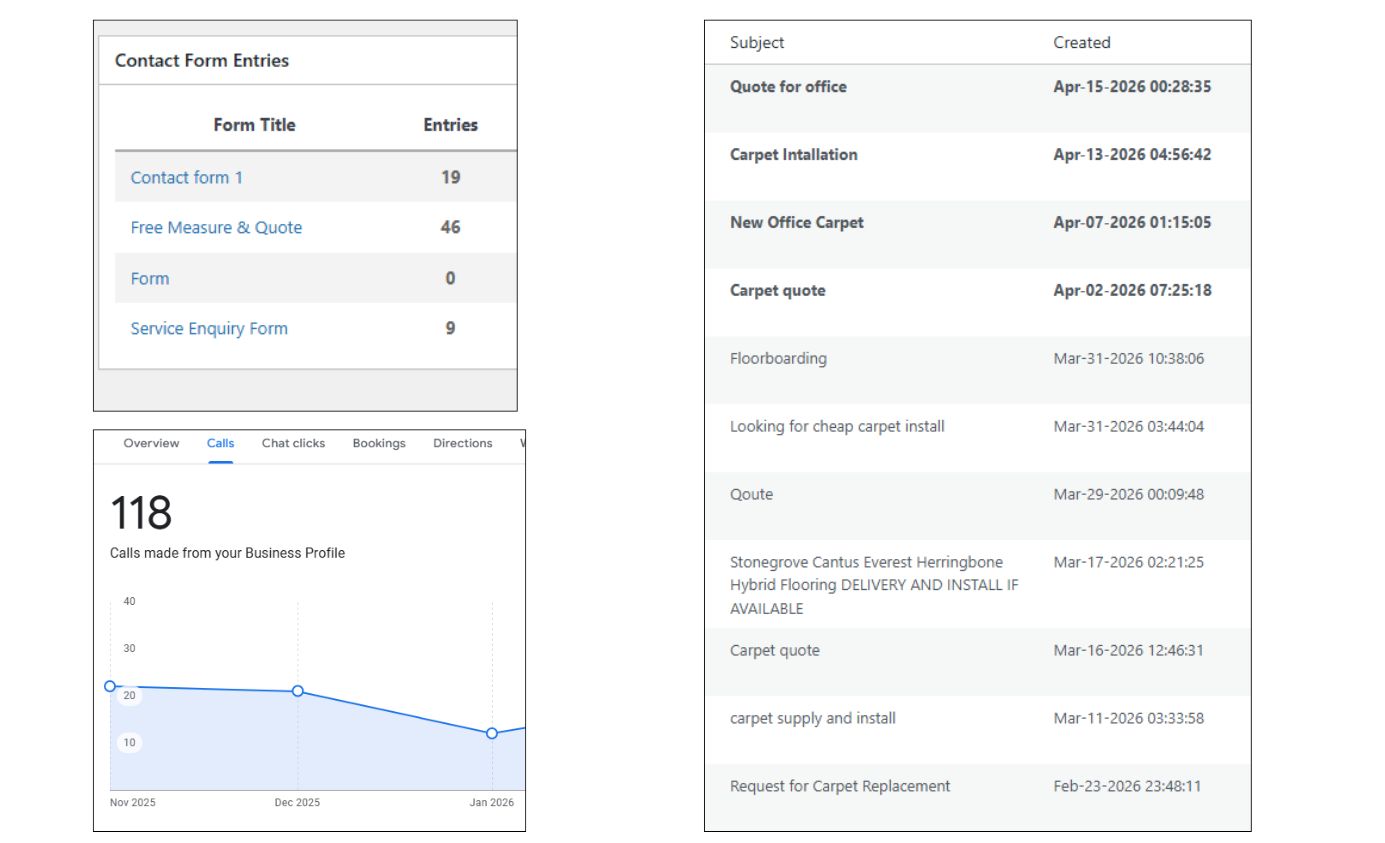Open the Contact form 1 link
The width and height of the screenshot is (1385, 843).
click(187, 177)
